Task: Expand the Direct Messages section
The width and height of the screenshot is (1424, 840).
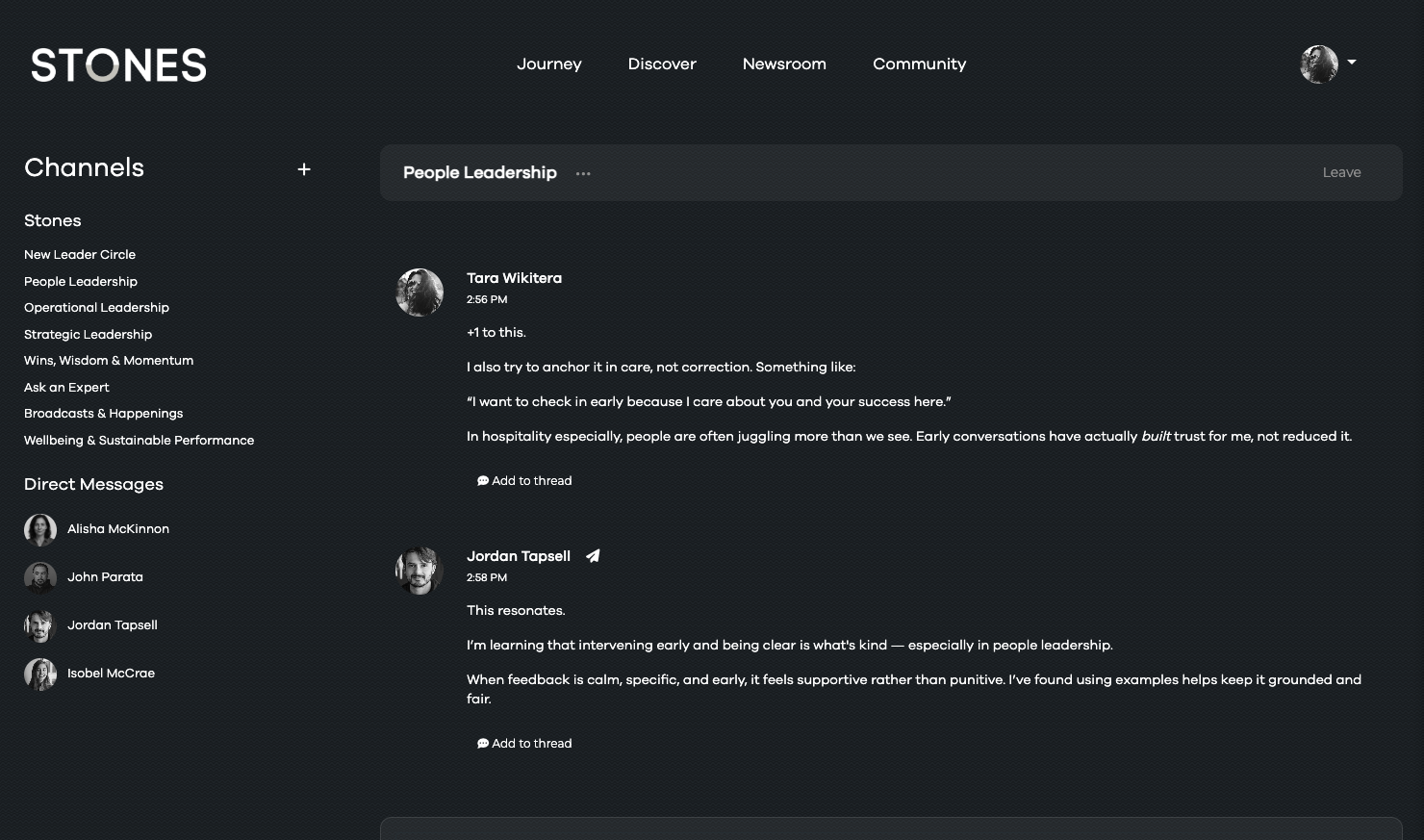Action: tap(93, 484)
